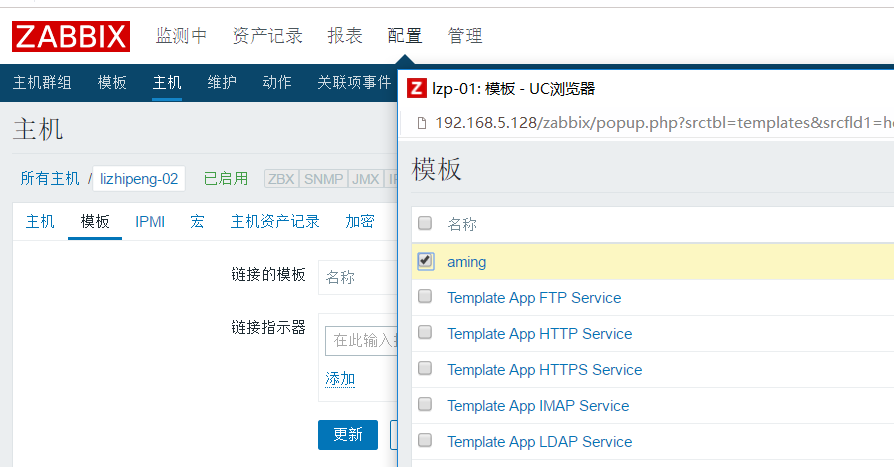This screenshot has width=894, height=467.
Task: Click the Zabbix favicon in popup title bar
Action: coord(416,88)
